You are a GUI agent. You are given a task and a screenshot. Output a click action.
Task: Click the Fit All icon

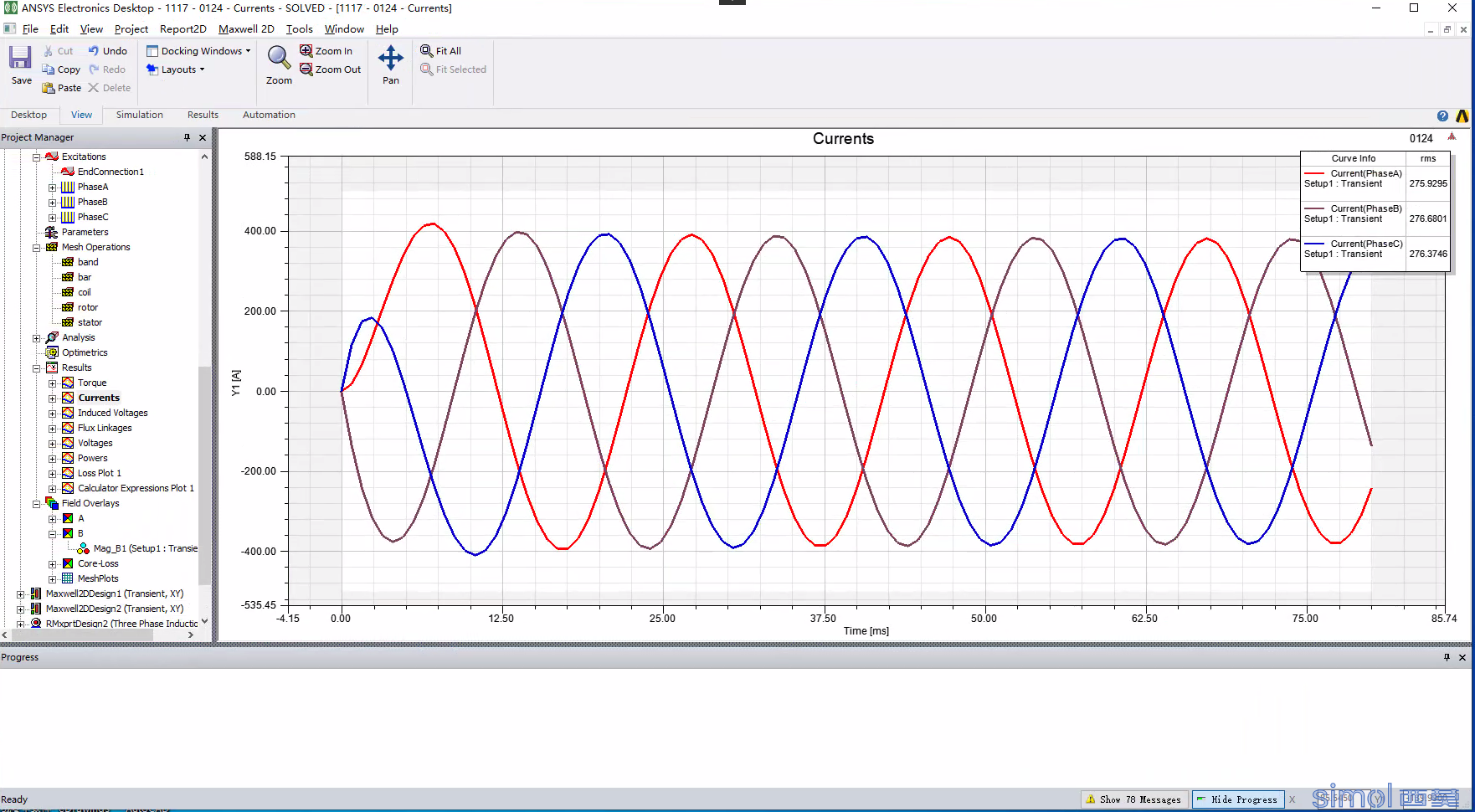click(x=427, y=51)
